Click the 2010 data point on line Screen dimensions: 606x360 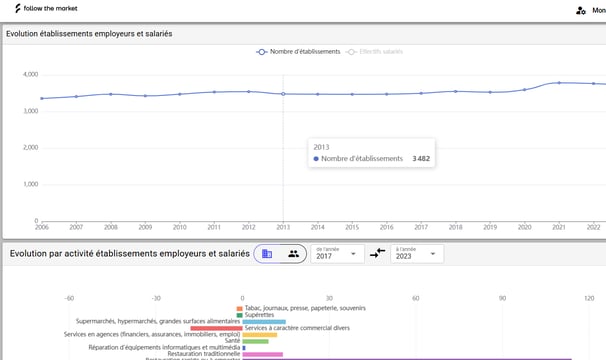click(x=180, y=94)
